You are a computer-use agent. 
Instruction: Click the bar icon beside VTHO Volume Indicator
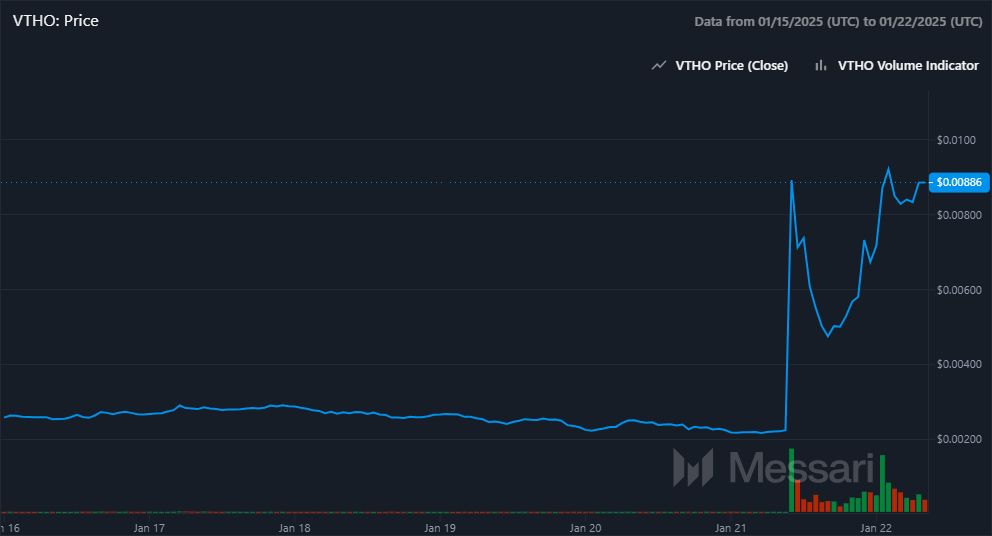coord(820,66)
